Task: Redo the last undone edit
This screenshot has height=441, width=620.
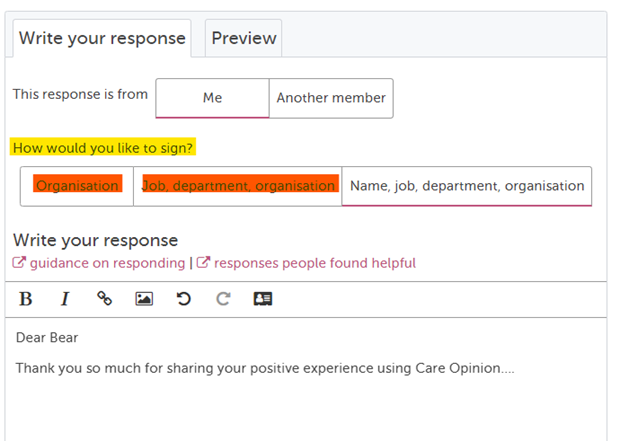Action: click(223, 298)
